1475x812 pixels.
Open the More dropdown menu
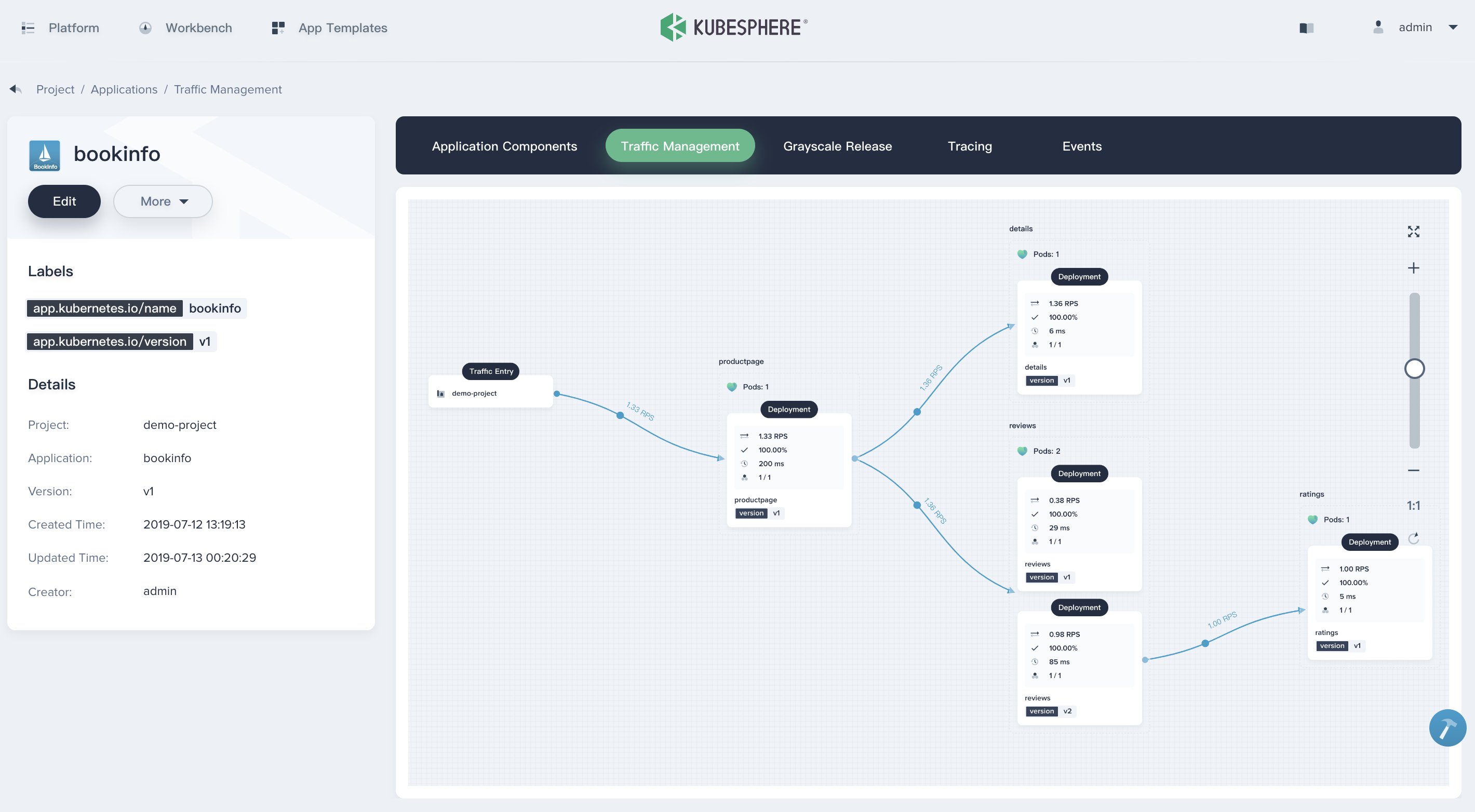click(x=162, y=201)
